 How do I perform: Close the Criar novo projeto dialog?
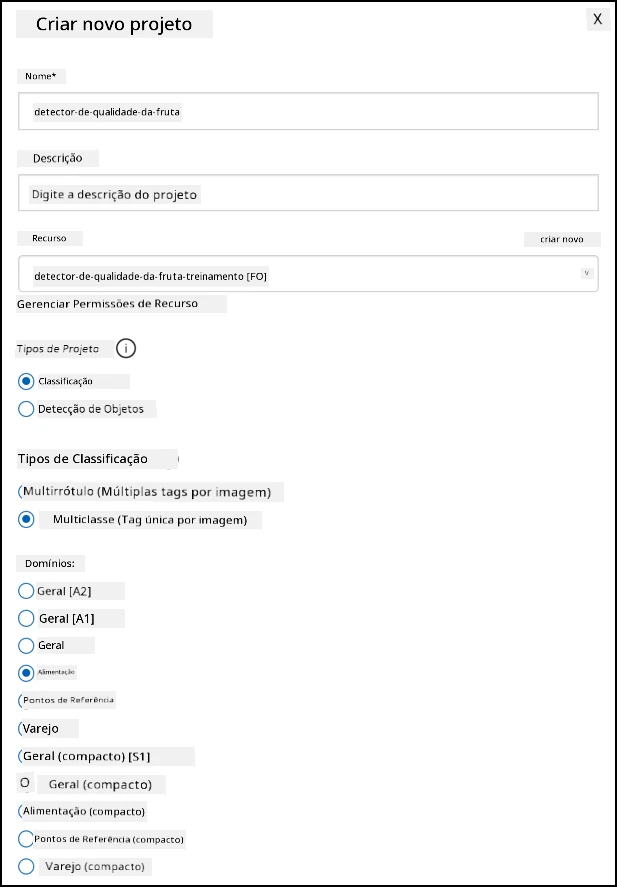(597, 19)
